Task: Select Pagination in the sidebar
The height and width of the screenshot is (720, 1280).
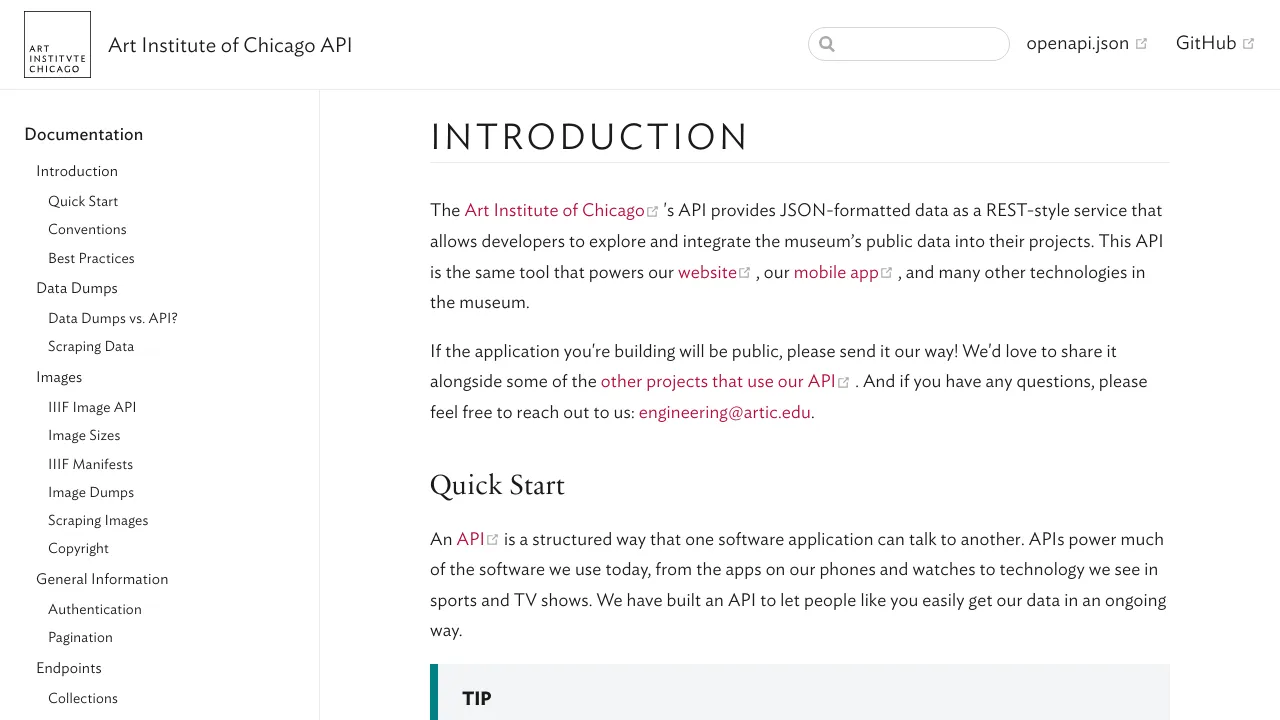Action: pyautogui.click(x=80, y=637)
